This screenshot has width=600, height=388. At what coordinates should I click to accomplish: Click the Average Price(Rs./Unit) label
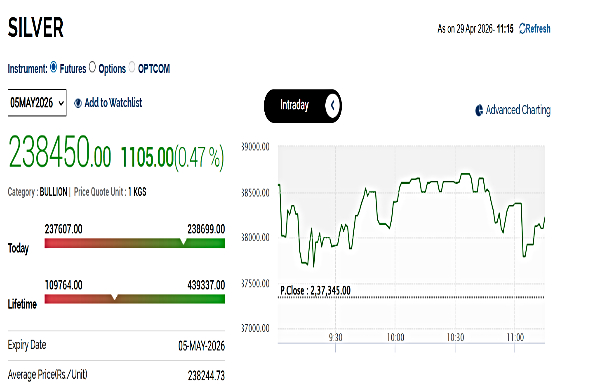[47, 375]
